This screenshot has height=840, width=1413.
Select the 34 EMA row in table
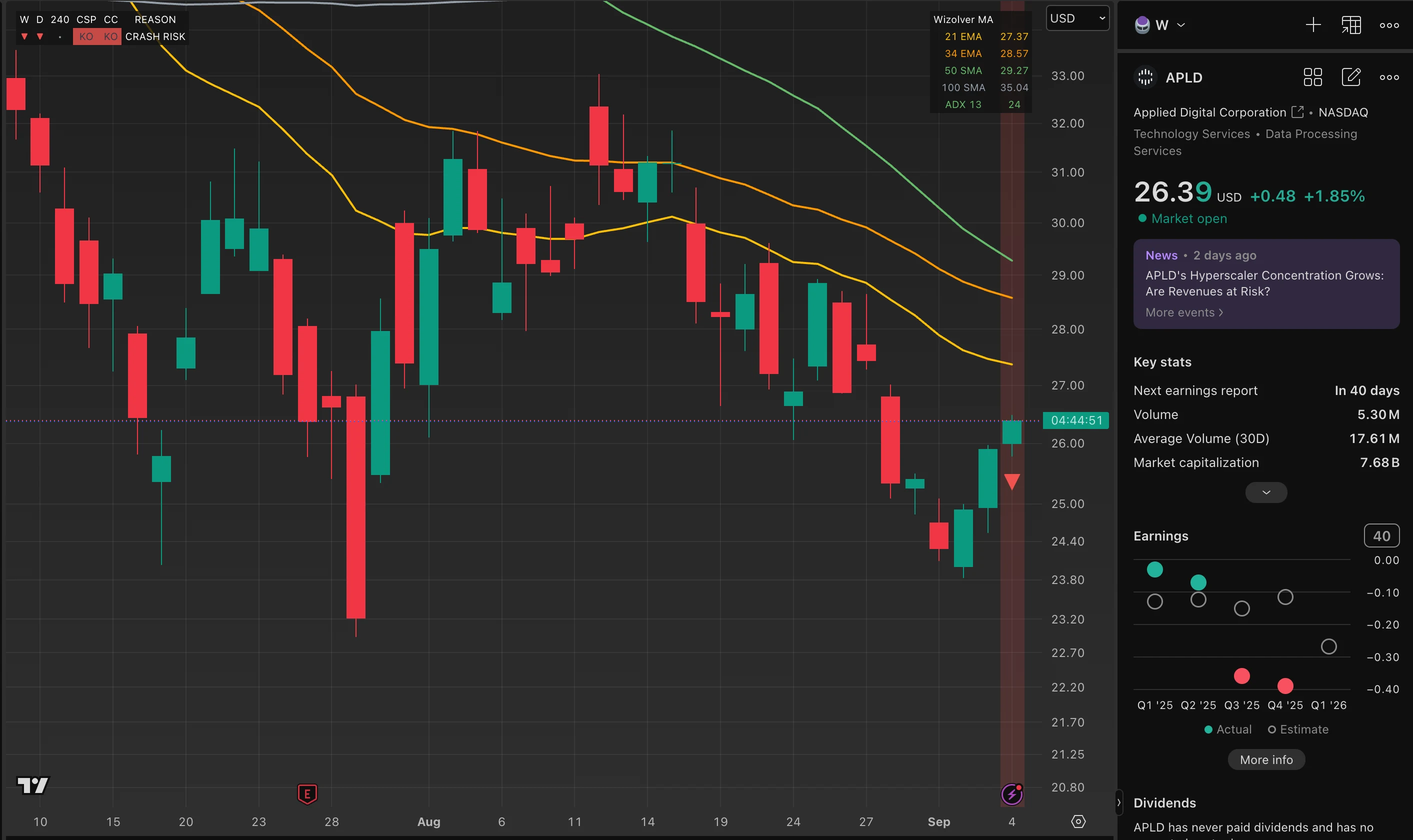(x=980, y=53)
